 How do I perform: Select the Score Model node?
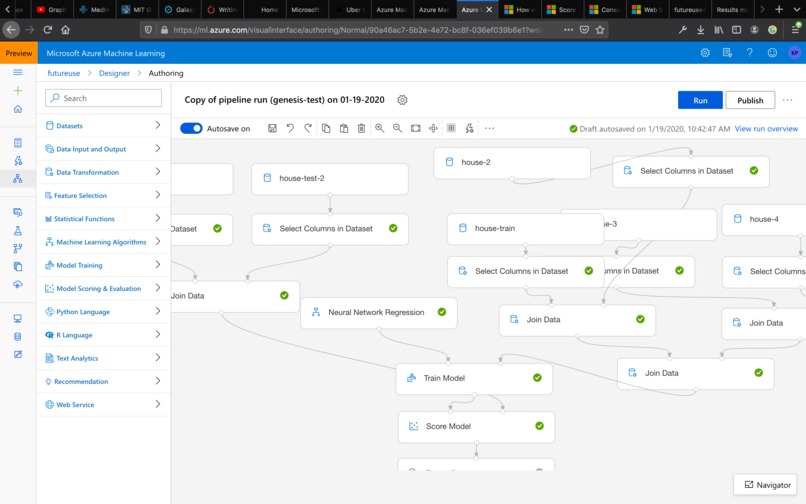click(477, 426)
